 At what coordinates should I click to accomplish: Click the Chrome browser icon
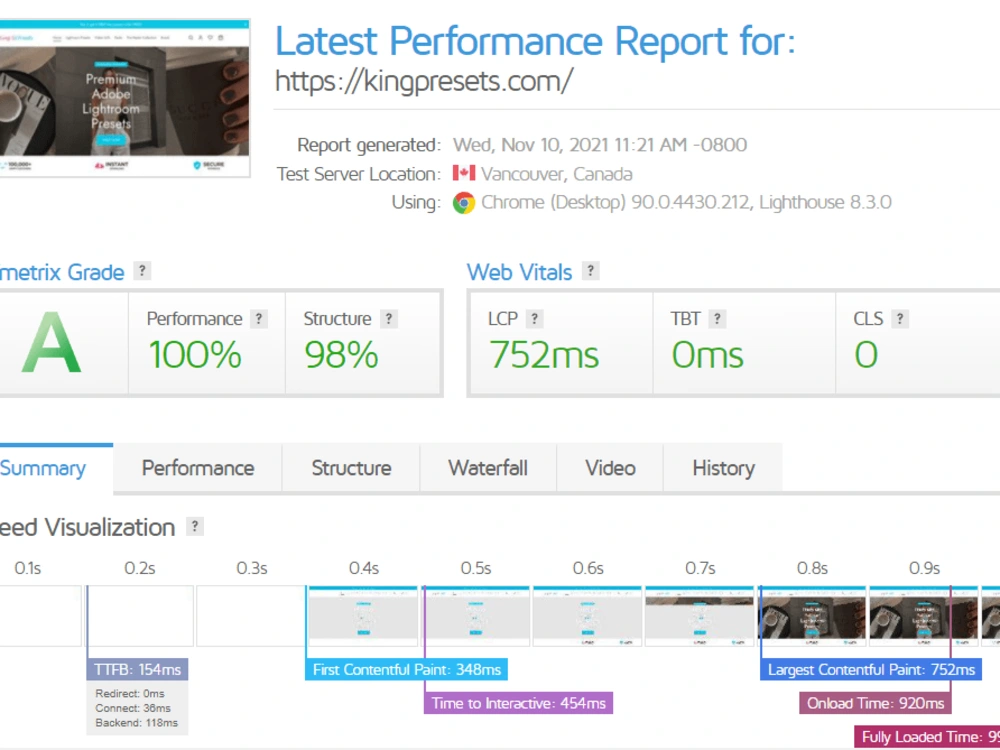pos(464,203)
